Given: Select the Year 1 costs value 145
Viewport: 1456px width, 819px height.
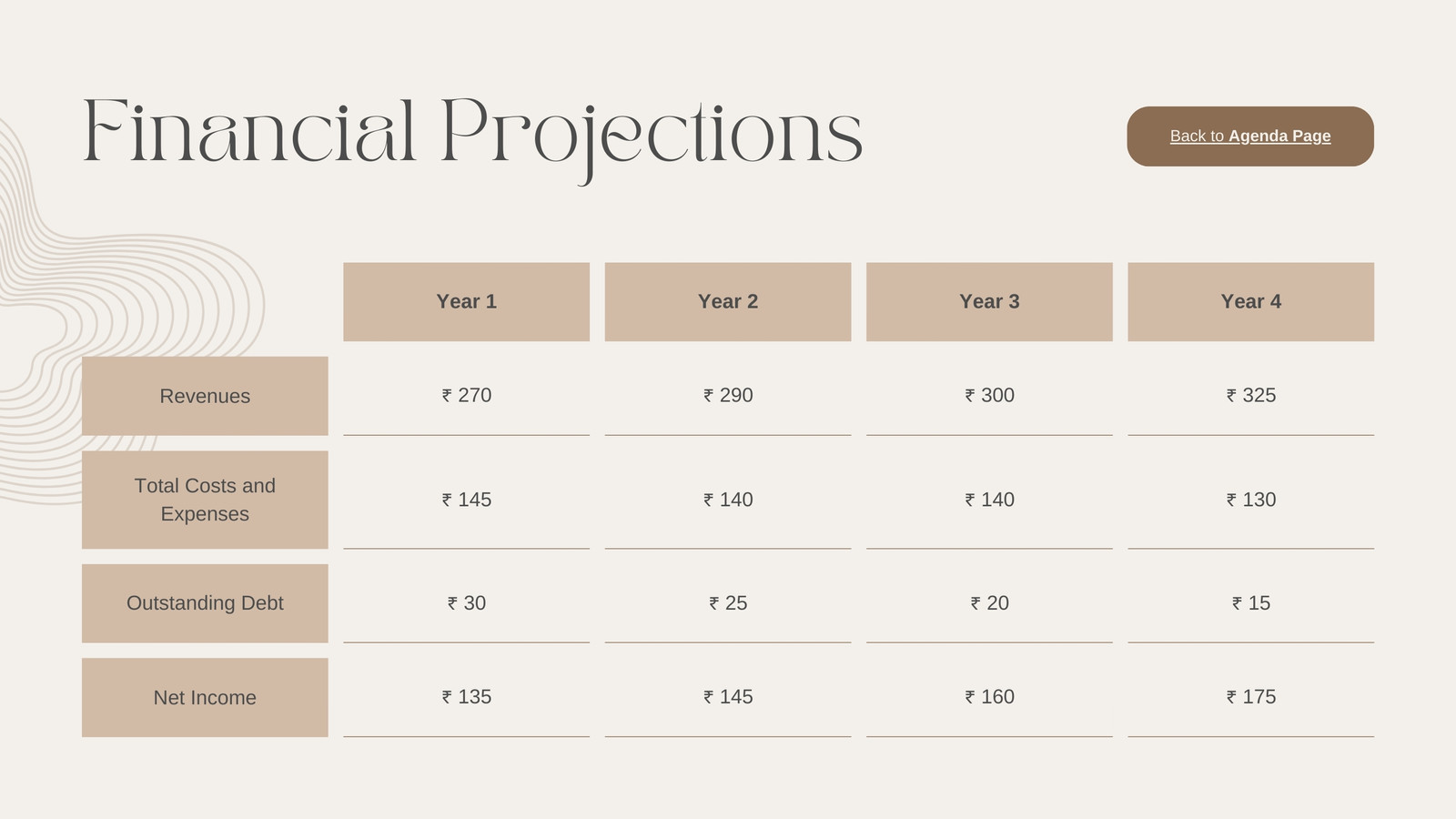Looking at the screenshot, I should 467,500.
